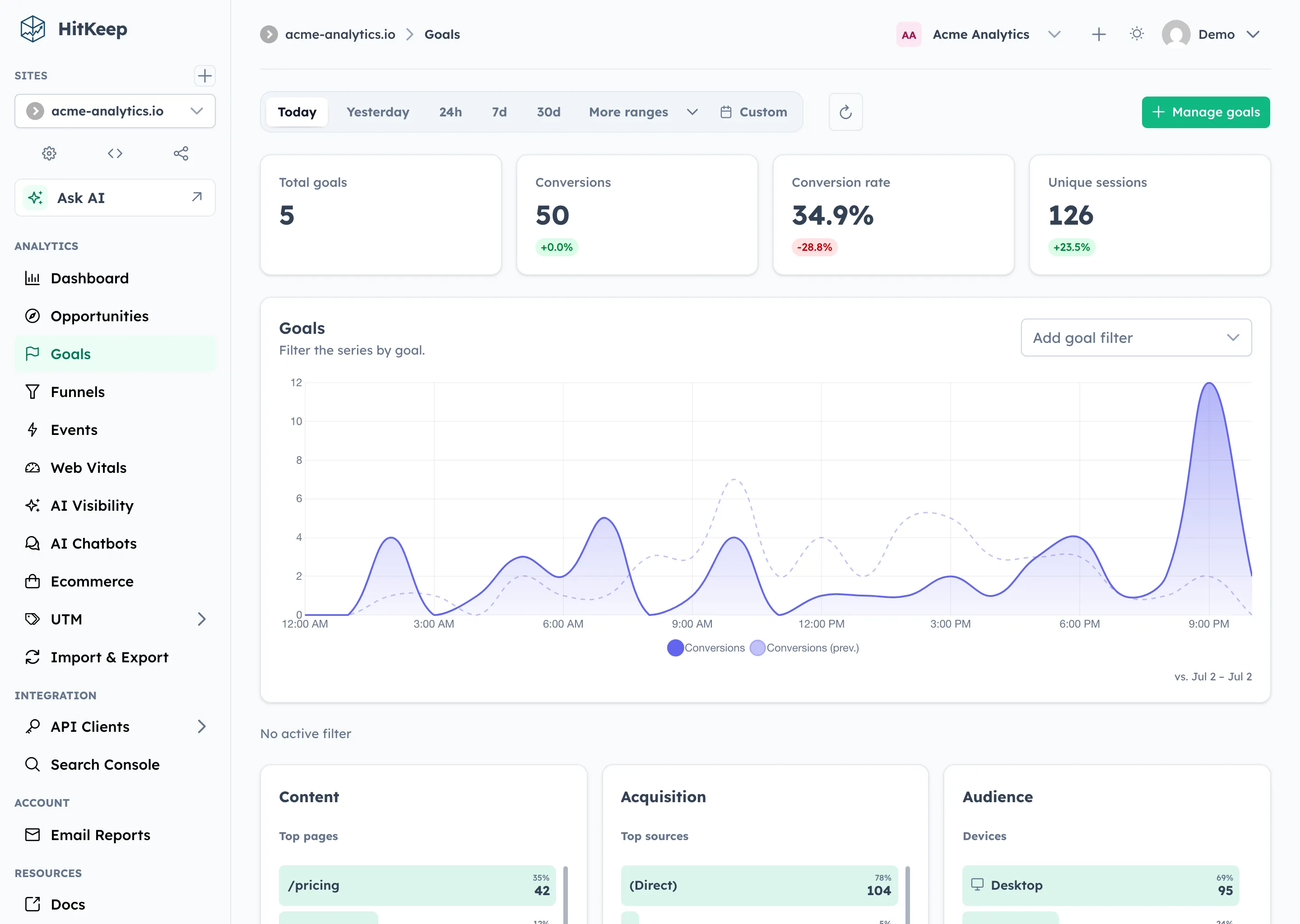Open the site share icon
The image size is (1300, 924).
[181, 153]
